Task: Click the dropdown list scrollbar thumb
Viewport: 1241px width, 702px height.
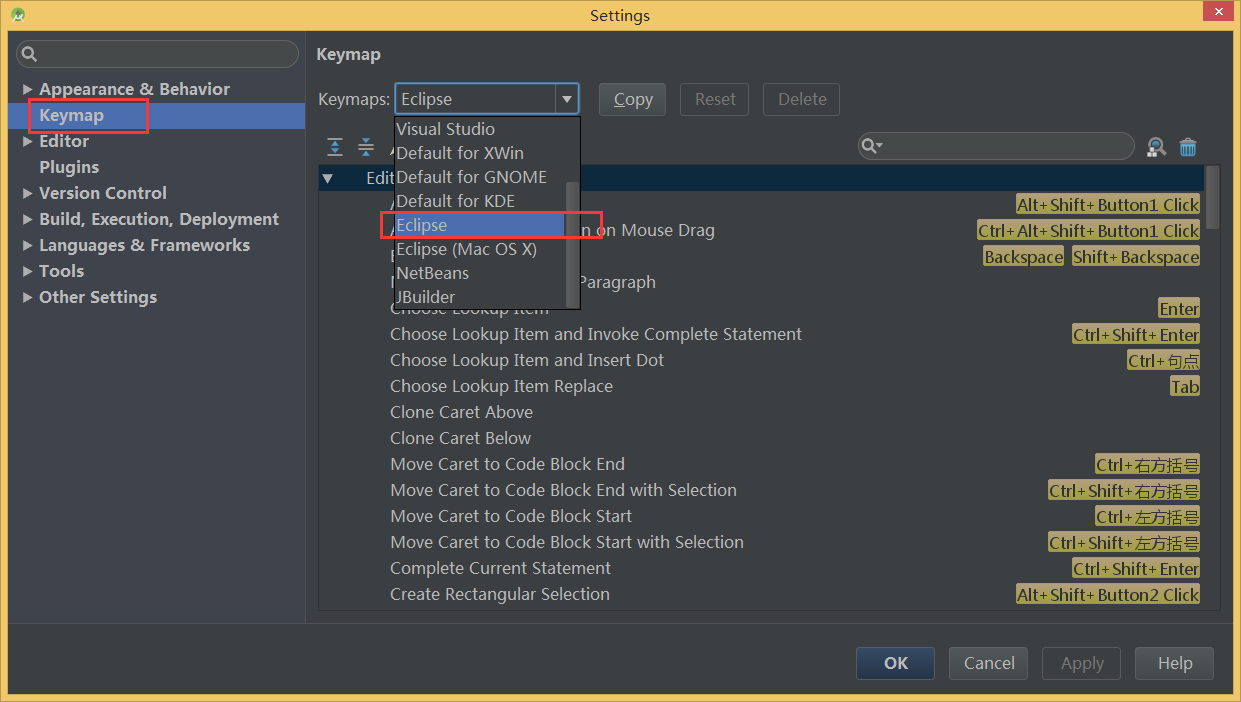Action: [572, 243]
